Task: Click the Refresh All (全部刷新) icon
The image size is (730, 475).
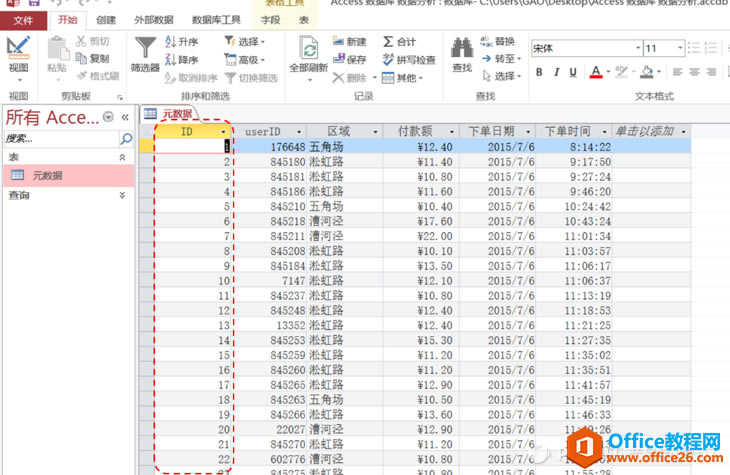Action: (x=309, y=48)
